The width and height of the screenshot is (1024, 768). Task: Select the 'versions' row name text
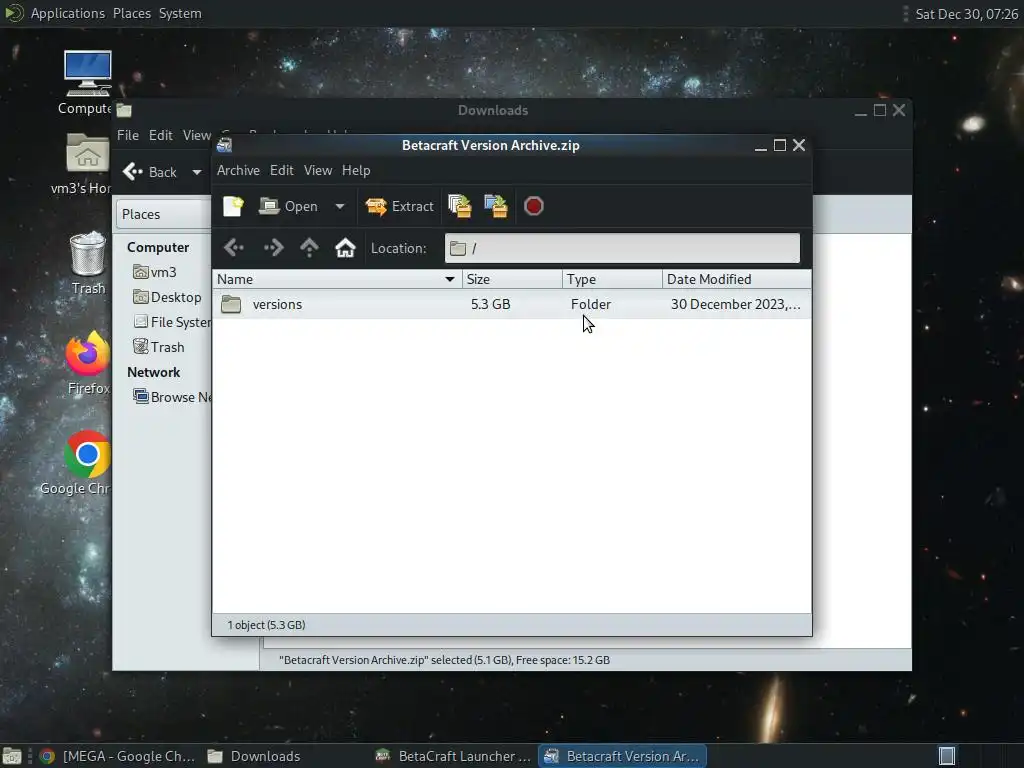[278, 304]
